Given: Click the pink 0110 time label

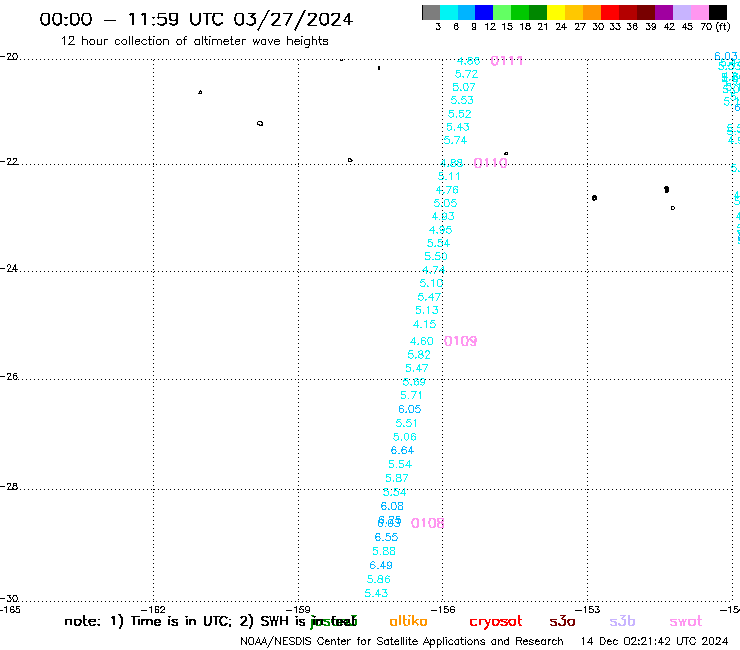Looking at the screenshot, I should click(x=490, y=163).
